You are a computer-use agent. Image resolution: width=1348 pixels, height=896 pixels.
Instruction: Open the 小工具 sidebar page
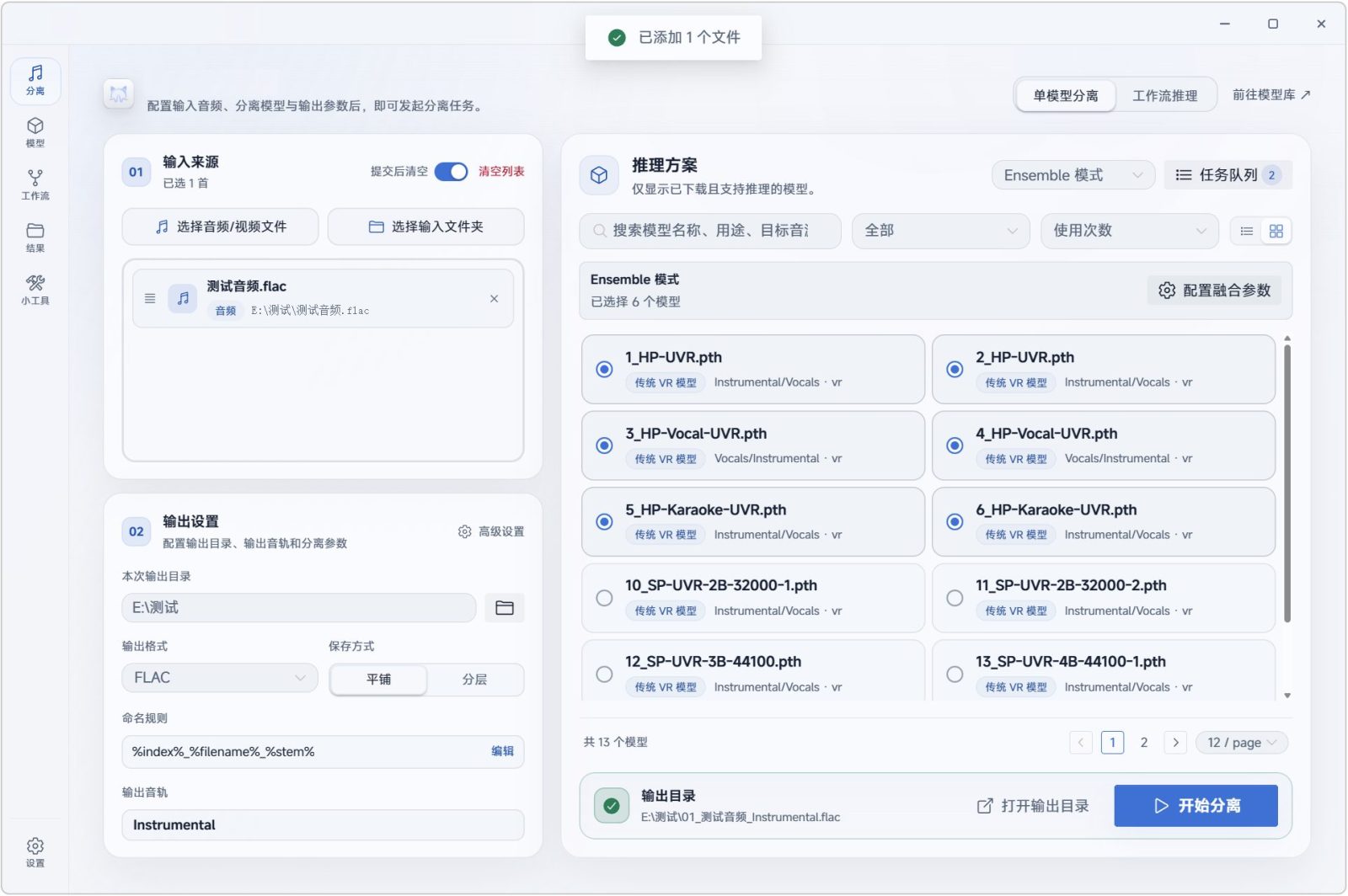pos(35,290)
